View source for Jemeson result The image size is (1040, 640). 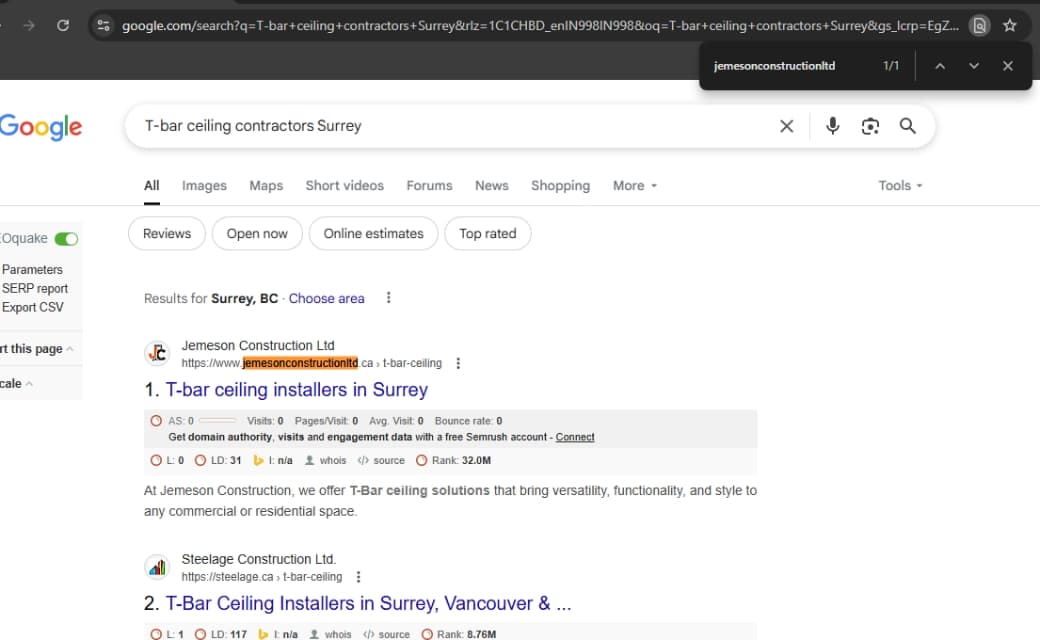point(381,460)
